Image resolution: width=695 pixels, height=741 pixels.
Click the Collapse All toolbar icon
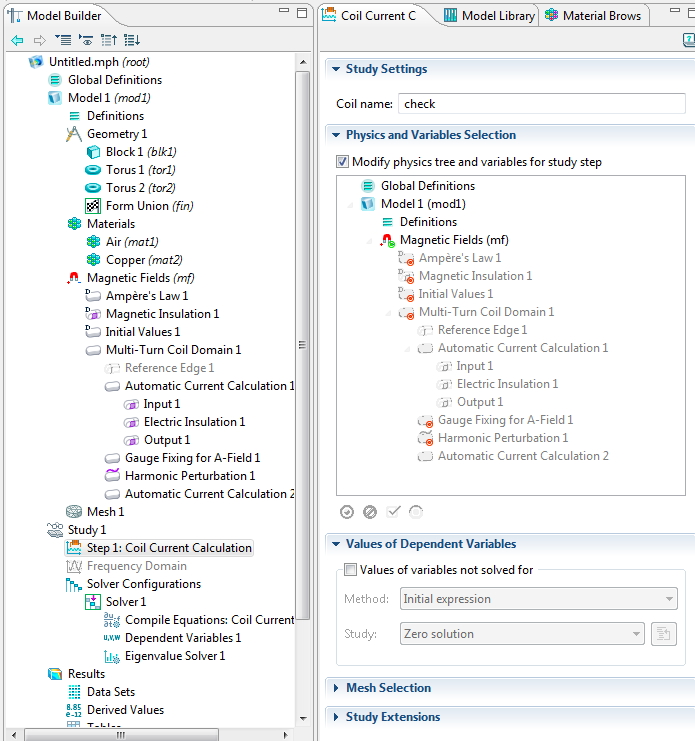[109, 40]
